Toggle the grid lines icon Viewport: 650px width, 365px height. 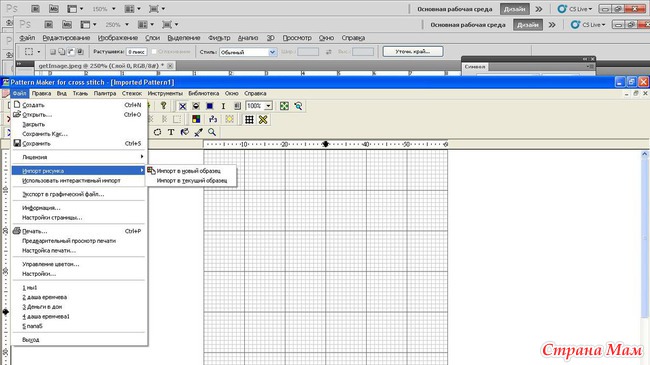249,119
